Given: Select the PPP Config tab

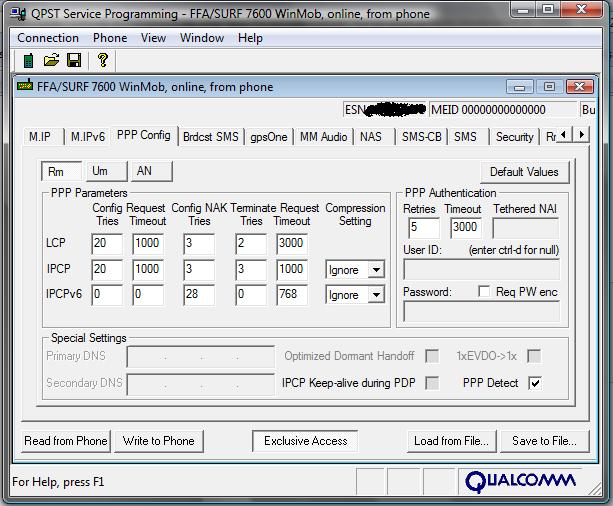Looking at the screenshot, I should click(144, 135).
